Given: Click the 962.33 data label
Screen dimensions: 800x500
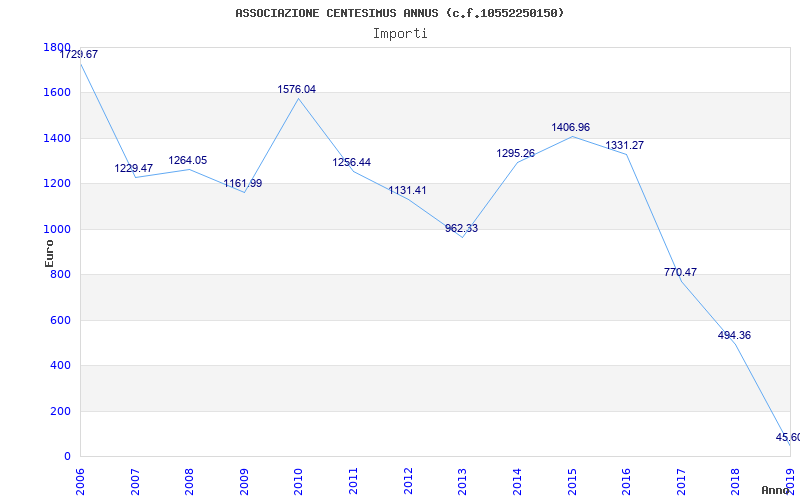Looking at the screenshot, I should 461,228.
